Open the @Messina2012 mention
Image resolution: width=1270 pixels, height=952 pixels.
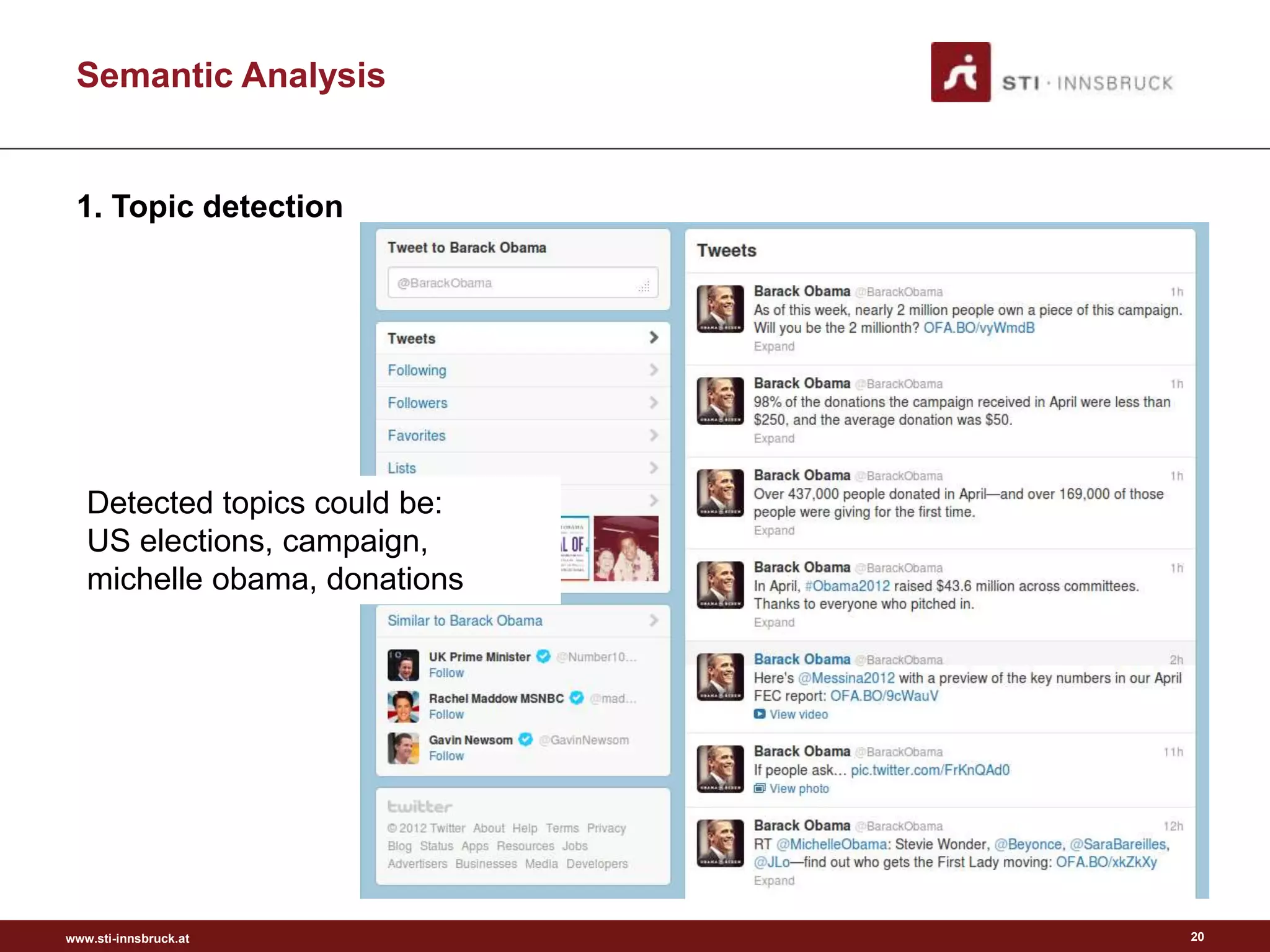click(x=846, y=678)
